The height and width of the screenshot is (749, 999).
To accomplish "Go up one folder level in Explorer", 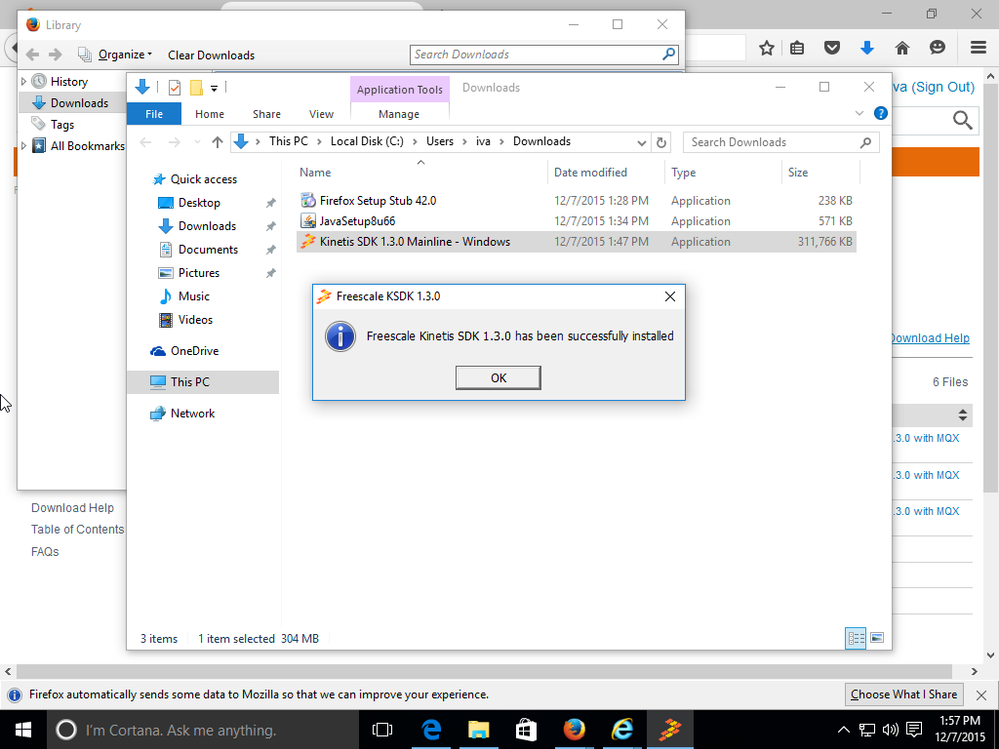I will [x=217, y=142].
